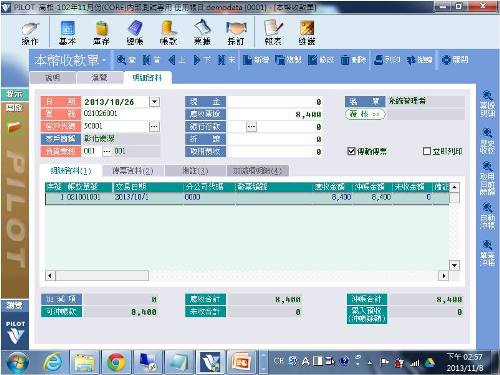
Task: Open the 票據 notes module icon
Action: [202, 33]
